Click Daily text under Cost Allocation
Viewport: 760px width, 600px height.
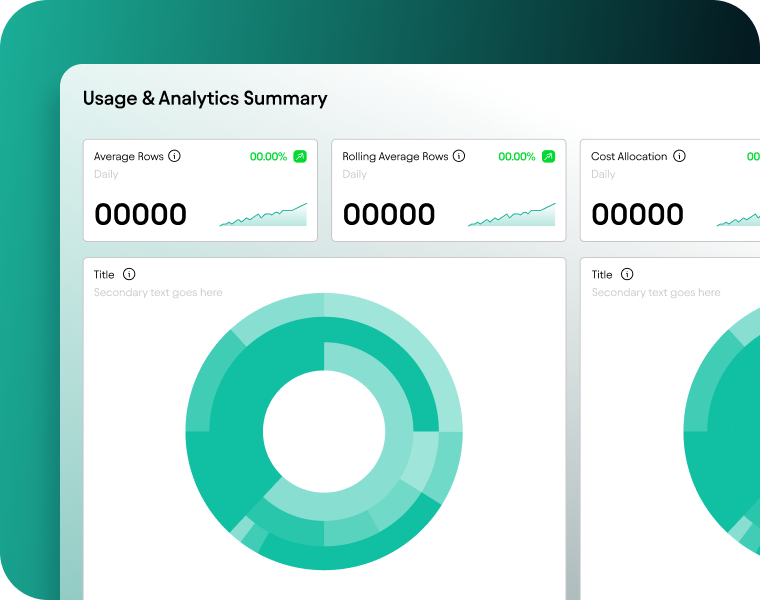603,174
